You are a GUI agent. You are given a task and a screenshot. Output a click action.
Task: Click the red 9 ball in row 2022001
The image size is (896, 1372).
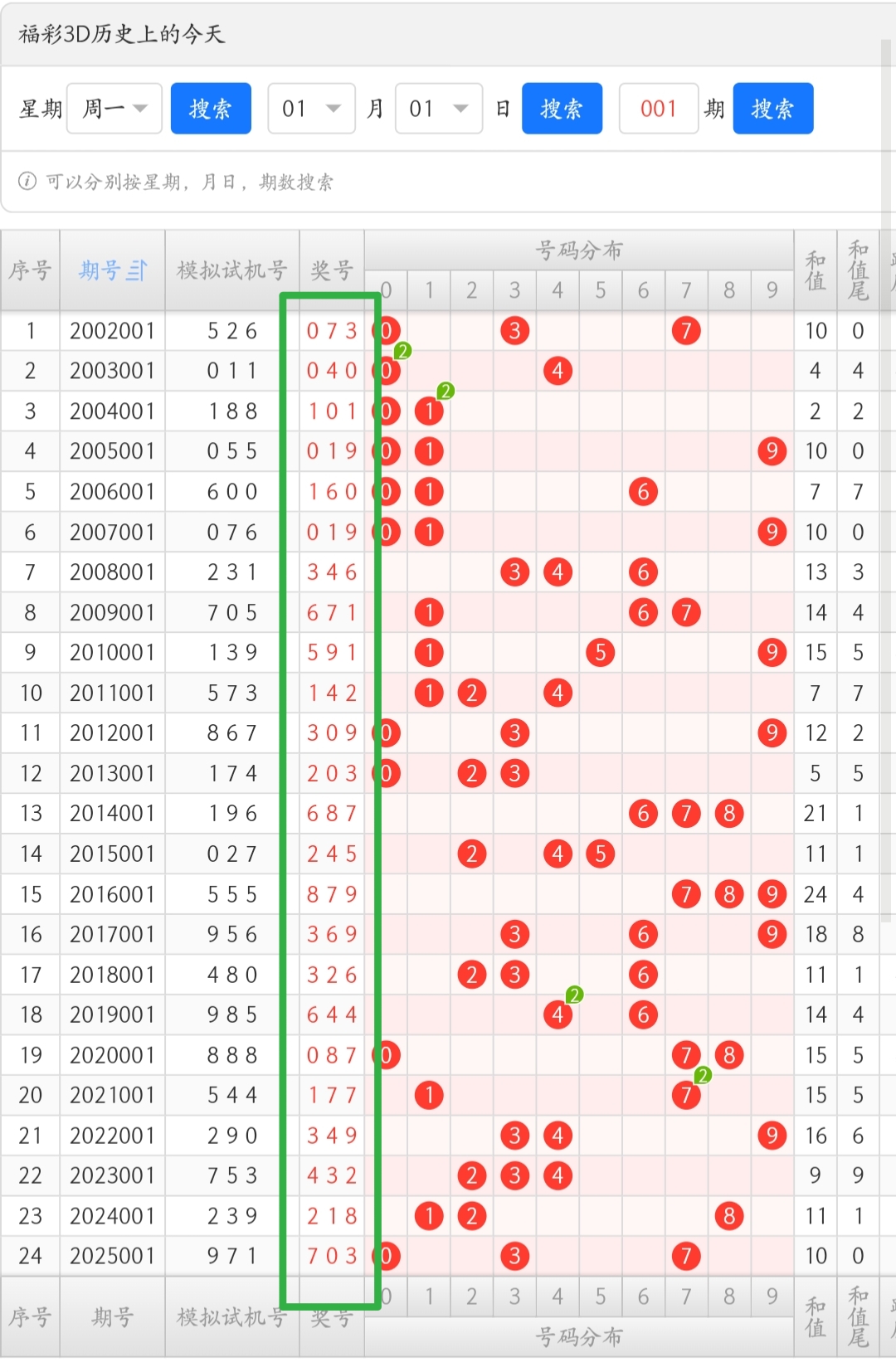click(772, 1136)
